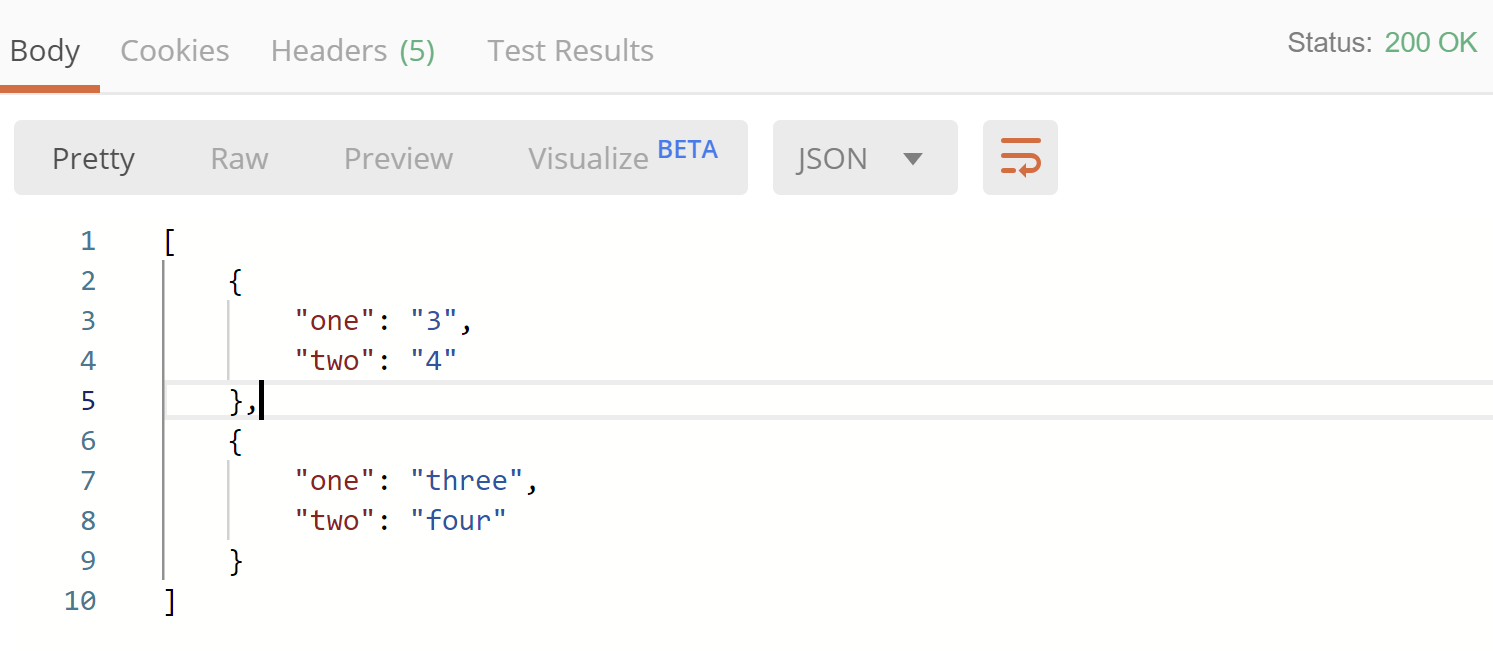Click the "one" key on line 3
Screen dimensions: 1493x651
tap(331, 320)
